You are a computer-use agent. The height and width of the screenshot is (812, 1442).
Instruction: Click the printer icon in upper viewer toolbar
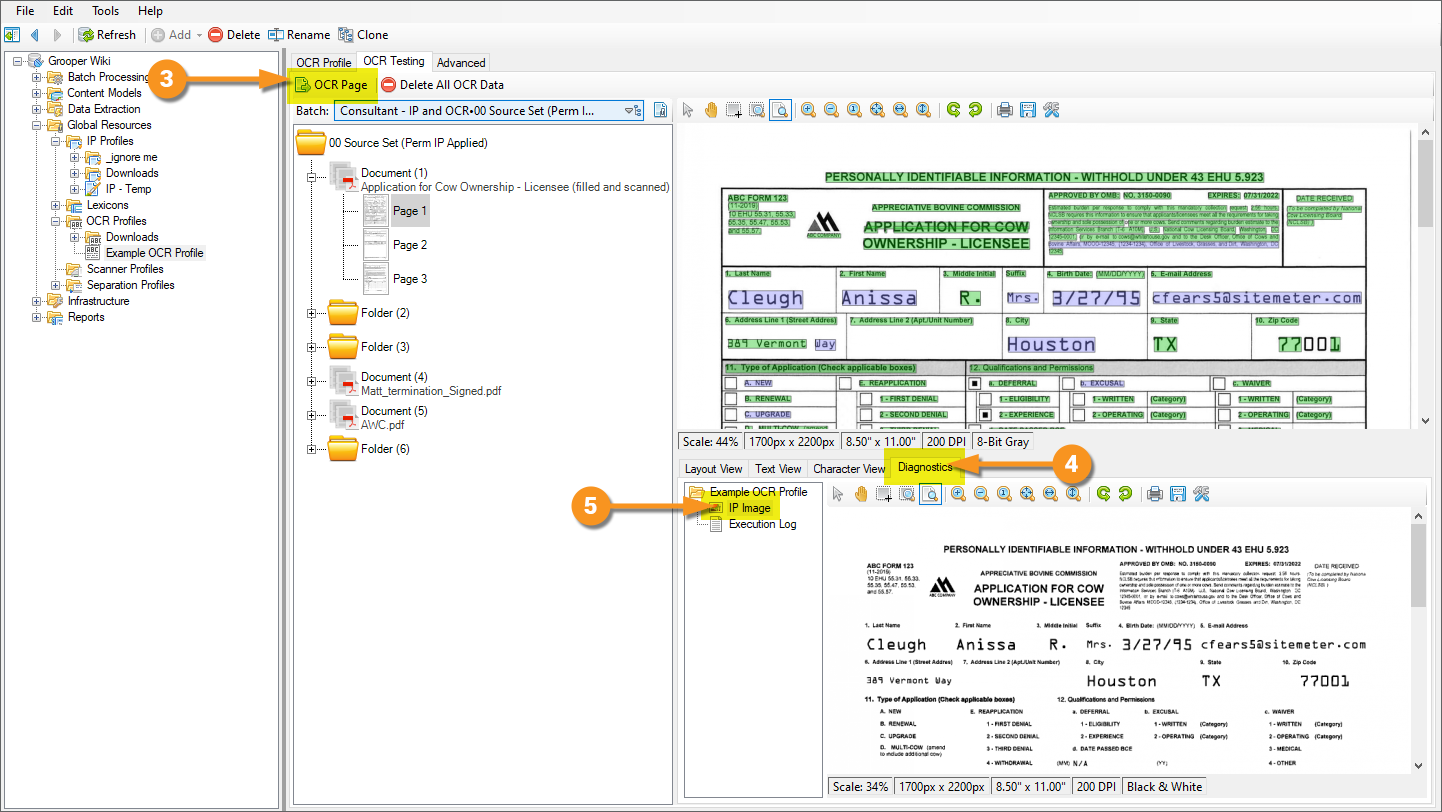tap(1004, 110)
